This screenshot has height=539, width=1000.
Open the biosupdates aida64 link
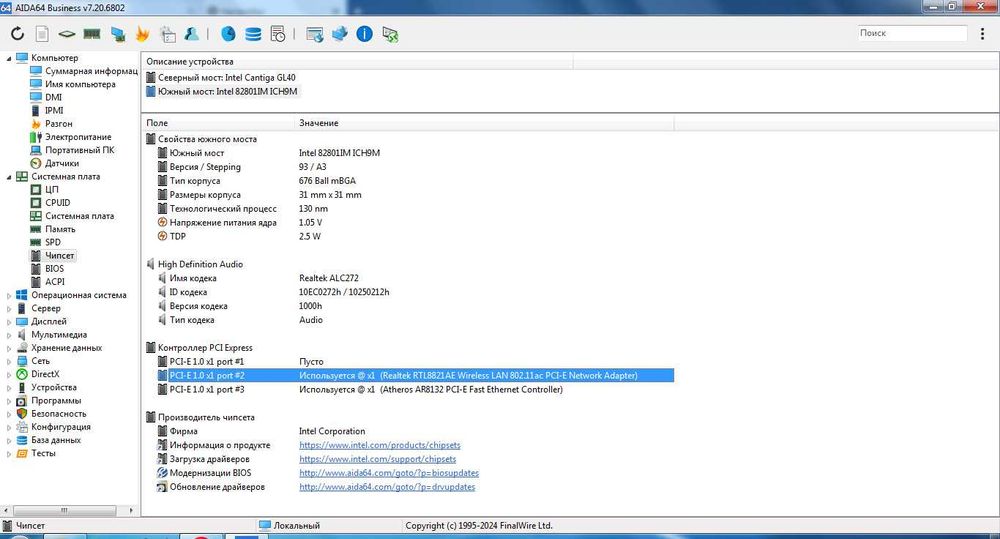tap(389, 473)
